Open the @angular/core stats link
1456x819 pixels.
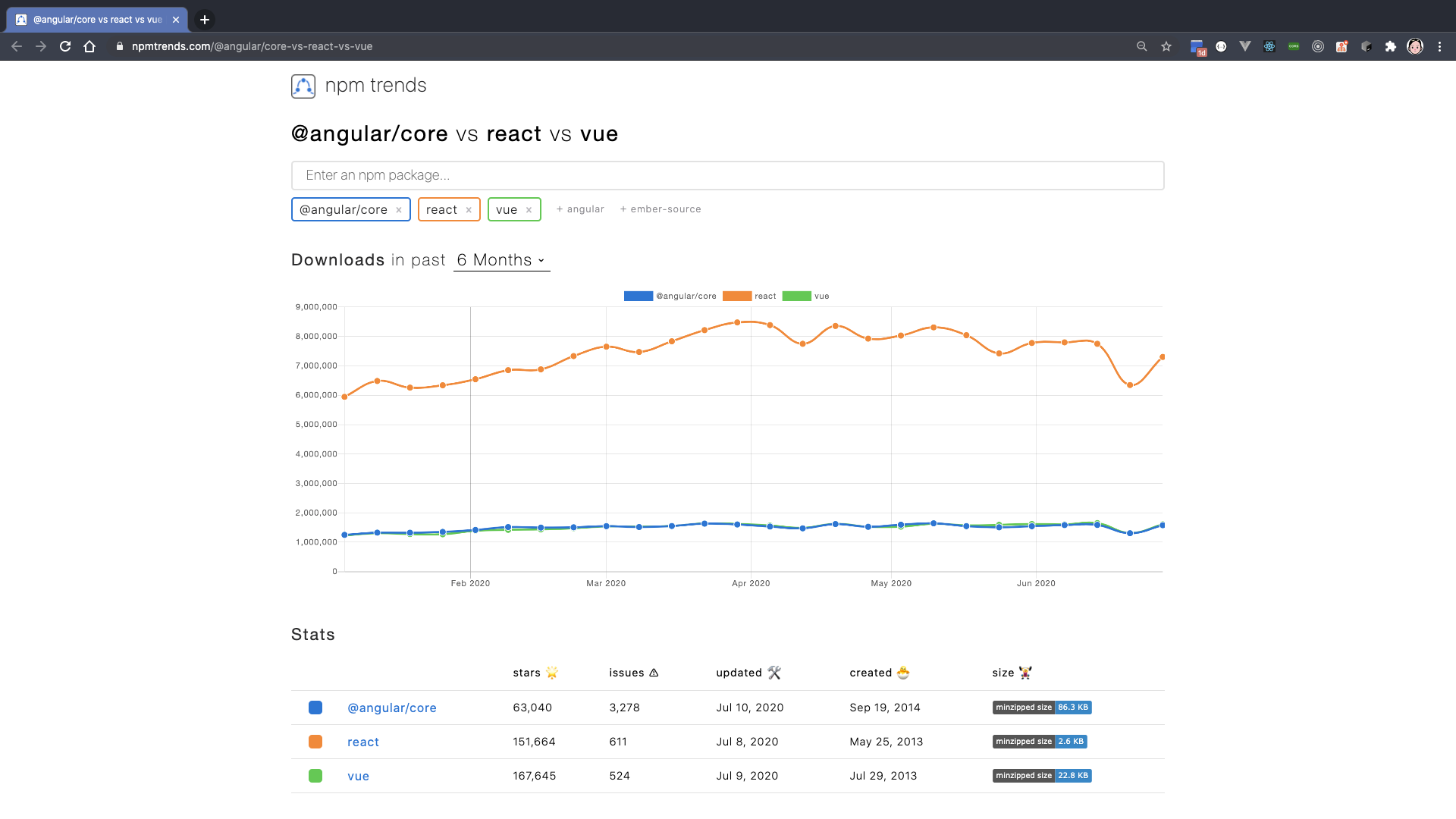pos(391,708)
